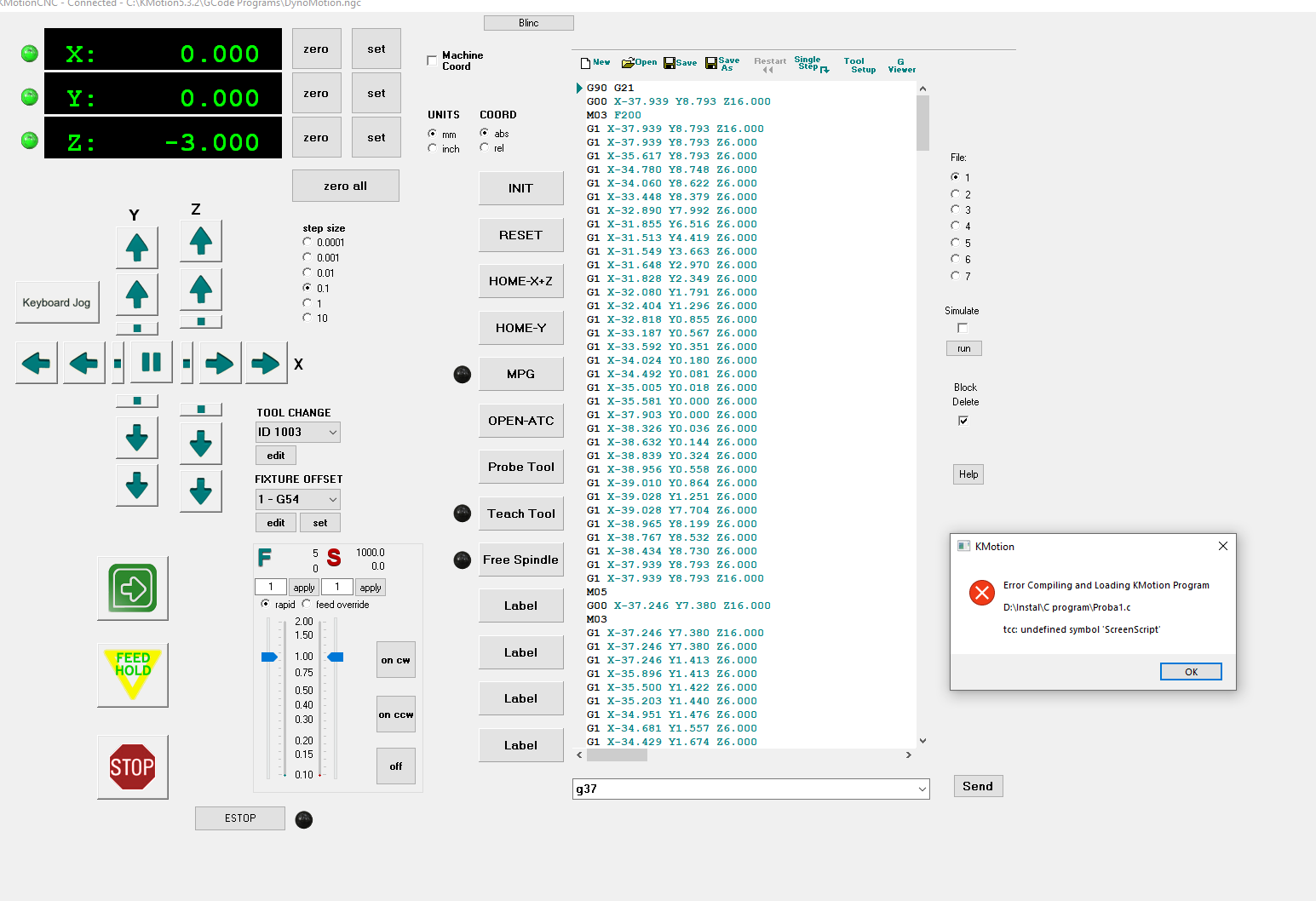This screenshot has width=1316, height=901.
Task: Expand the Fixture Offset G54 dropdown
Action: 332,500
